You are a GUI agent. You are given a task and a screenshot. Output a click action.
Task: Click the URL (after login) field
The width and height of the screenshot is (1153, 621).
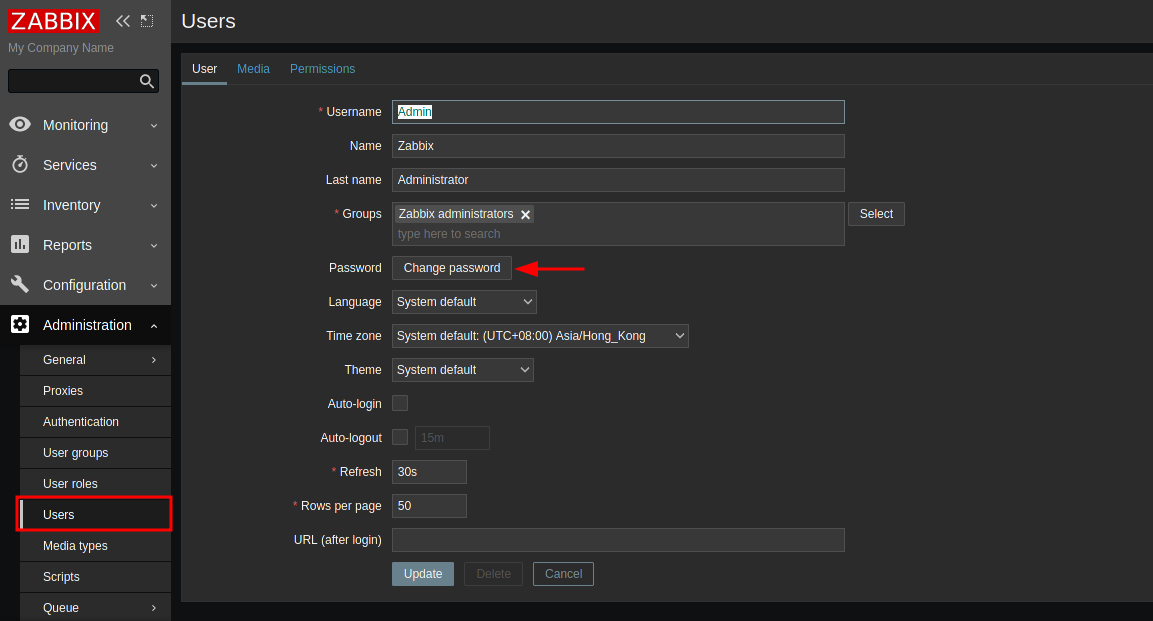tap(618, 539)
